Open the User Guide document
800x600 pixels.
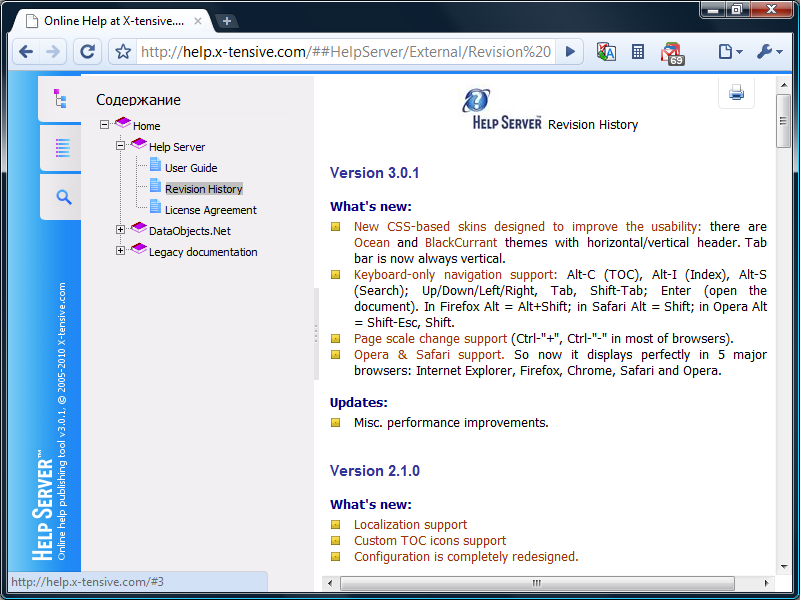point(191,168)
